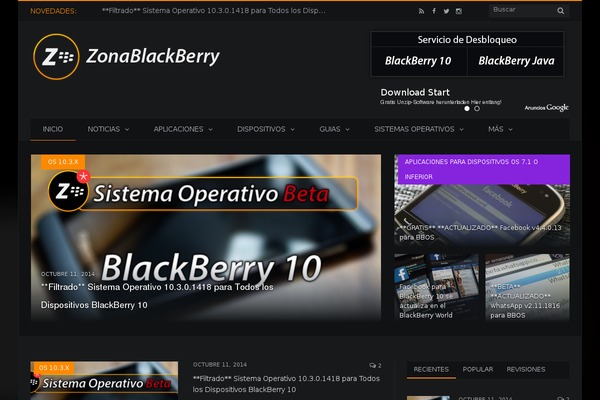Click the BlackBerry Java unlock button
Screen dimensions: 600x400
pyautogui.click(x=516, y=61)
